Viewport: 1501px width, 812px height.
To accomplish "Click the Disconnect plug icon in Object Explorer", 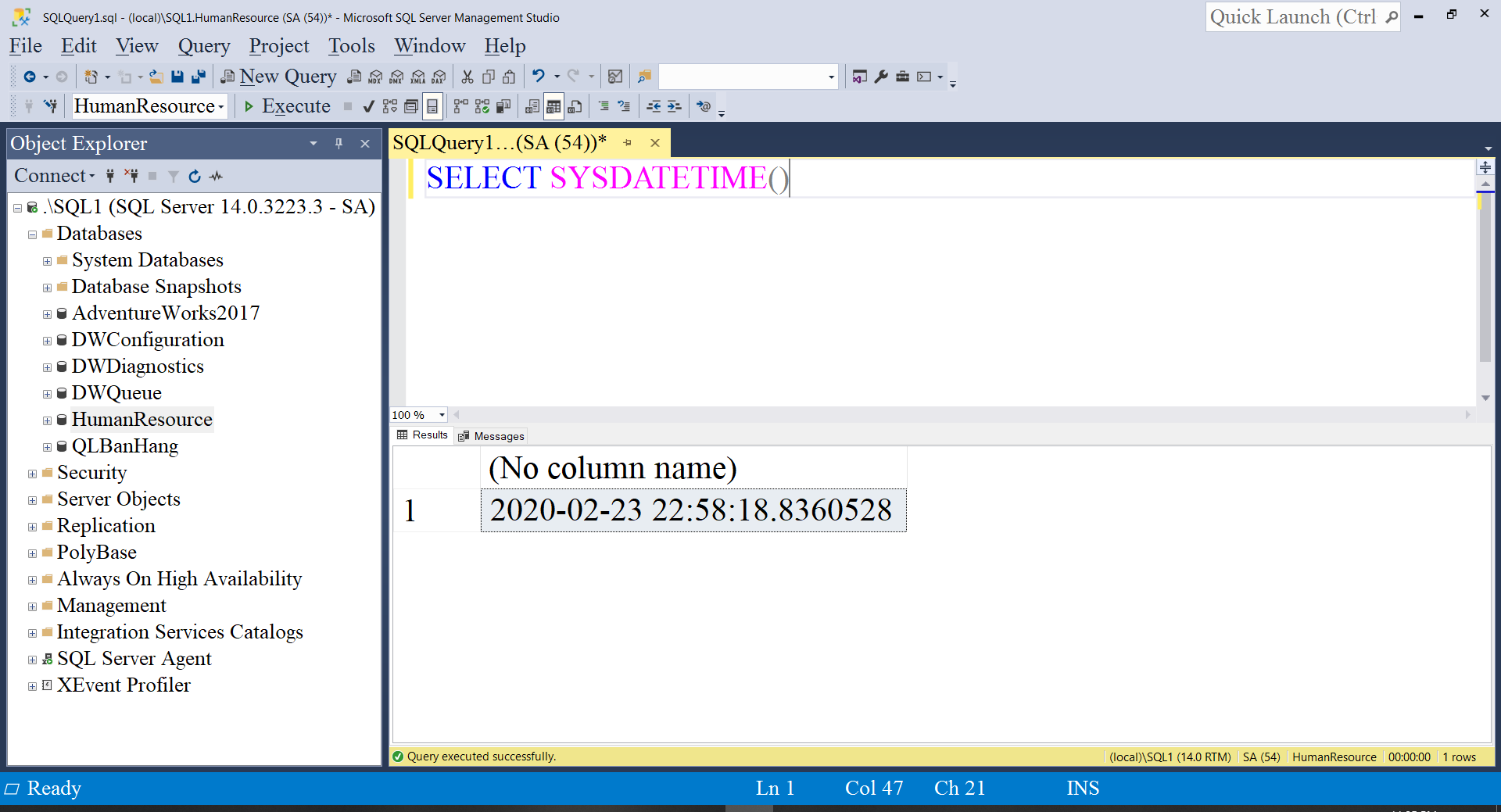I will (x=131, y=177).
